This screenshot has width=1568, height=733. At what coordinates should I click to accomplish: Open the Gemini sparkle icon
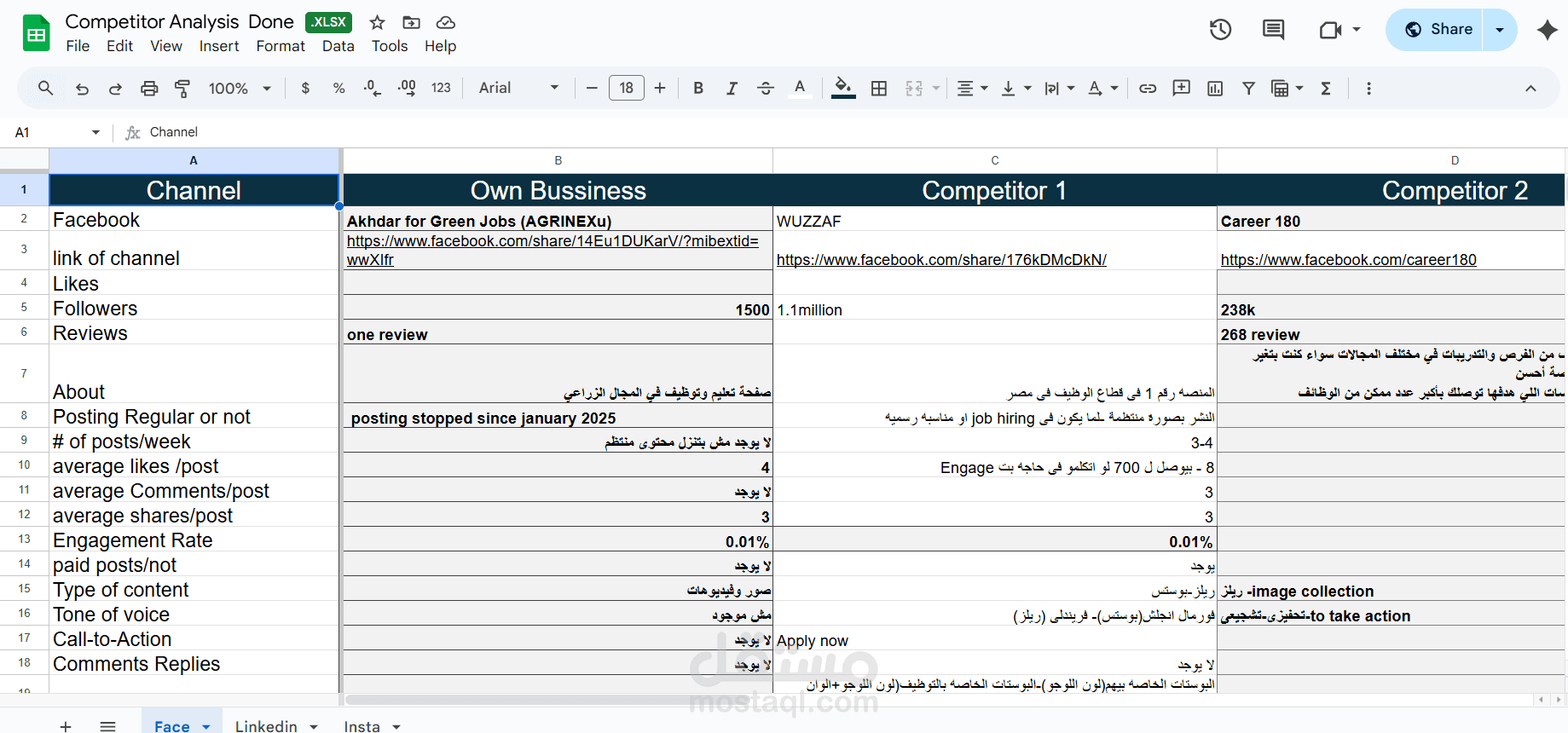pyautogui.click(x=1547, y=30)
